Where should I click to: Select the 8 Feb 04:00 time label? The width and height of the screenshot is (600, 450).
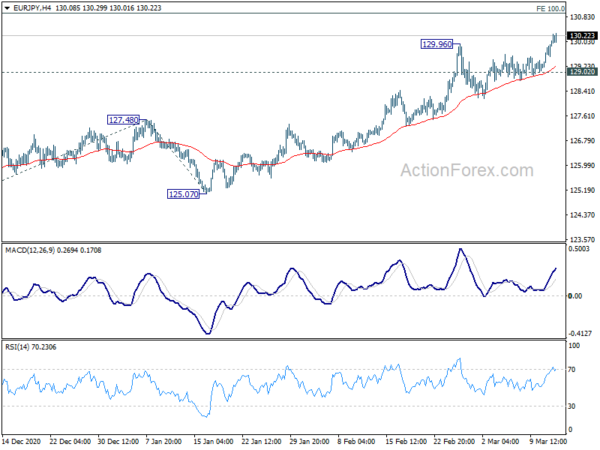356,442
